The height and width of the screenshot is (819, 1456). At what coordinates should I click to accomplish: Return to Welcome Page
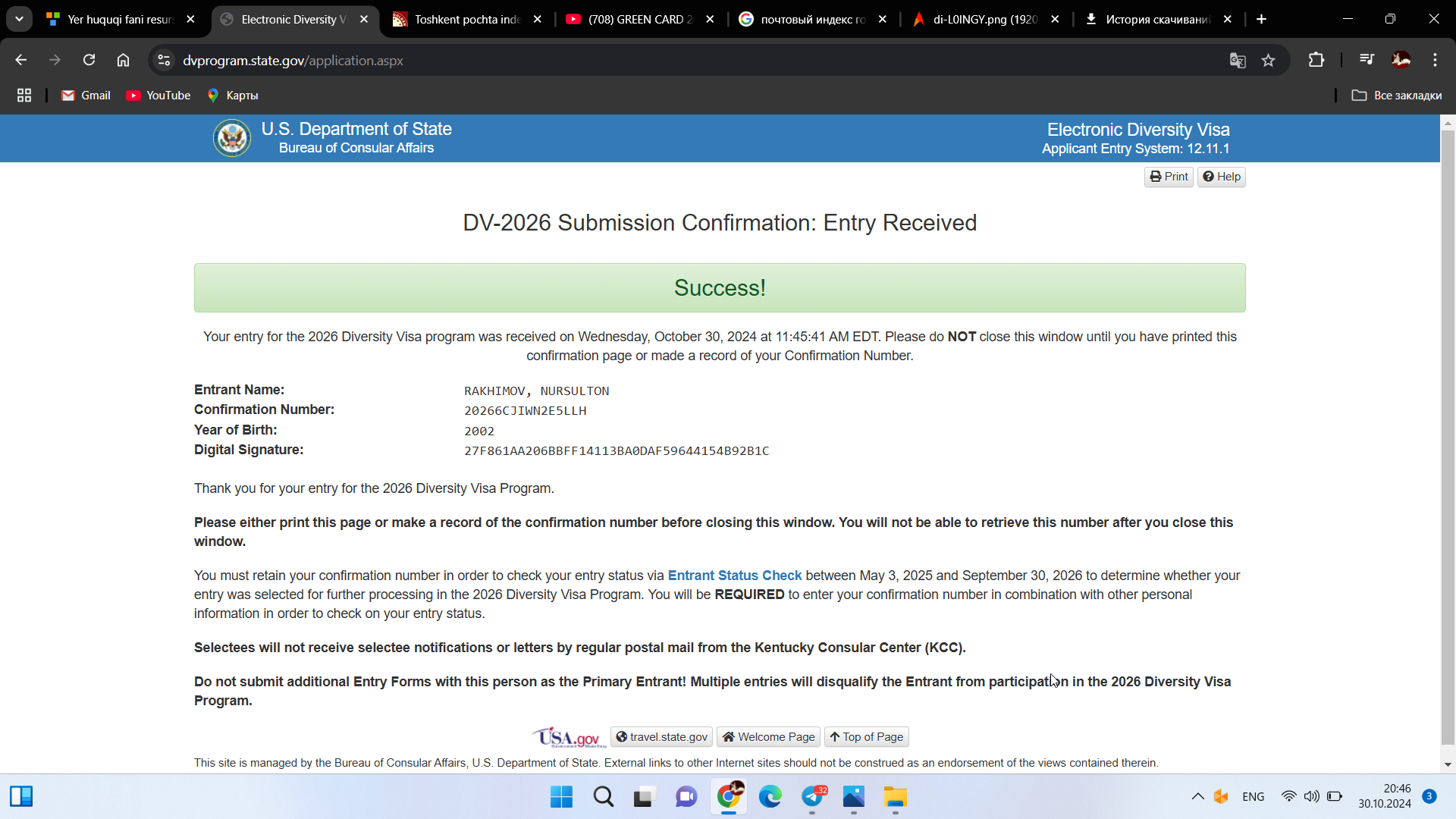click(768, 737)
